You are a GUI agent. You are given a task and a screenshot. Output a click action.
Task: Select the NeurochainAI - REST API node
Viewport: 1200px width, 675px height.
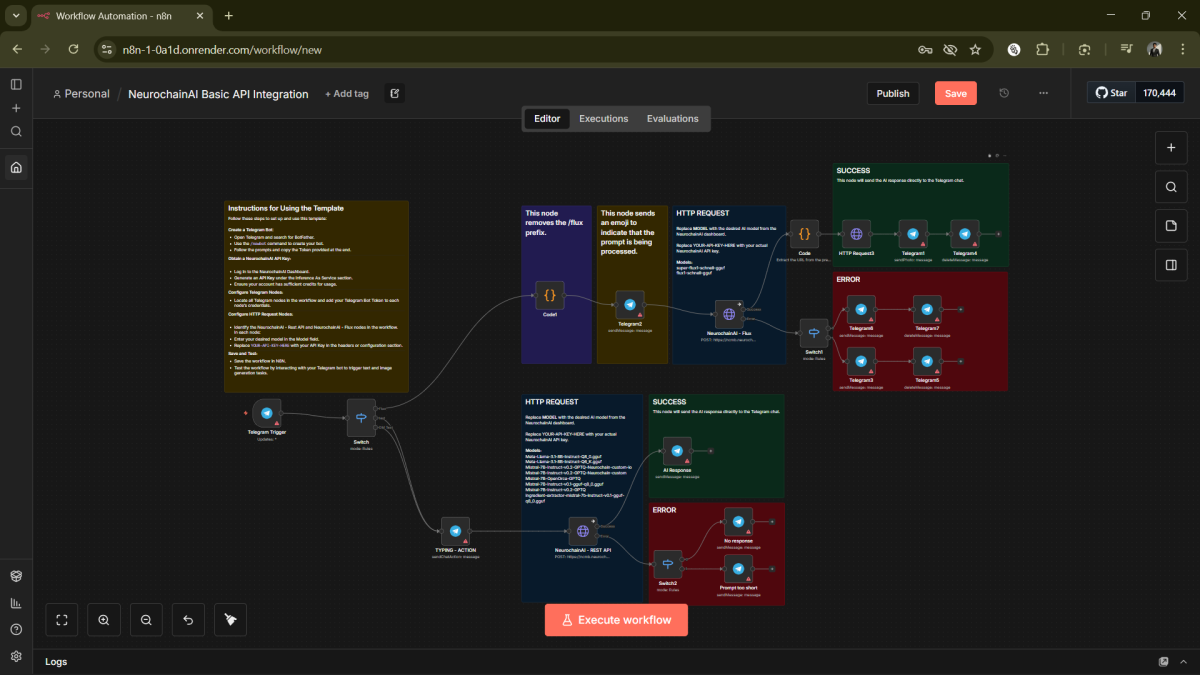(x=583, y=531)
